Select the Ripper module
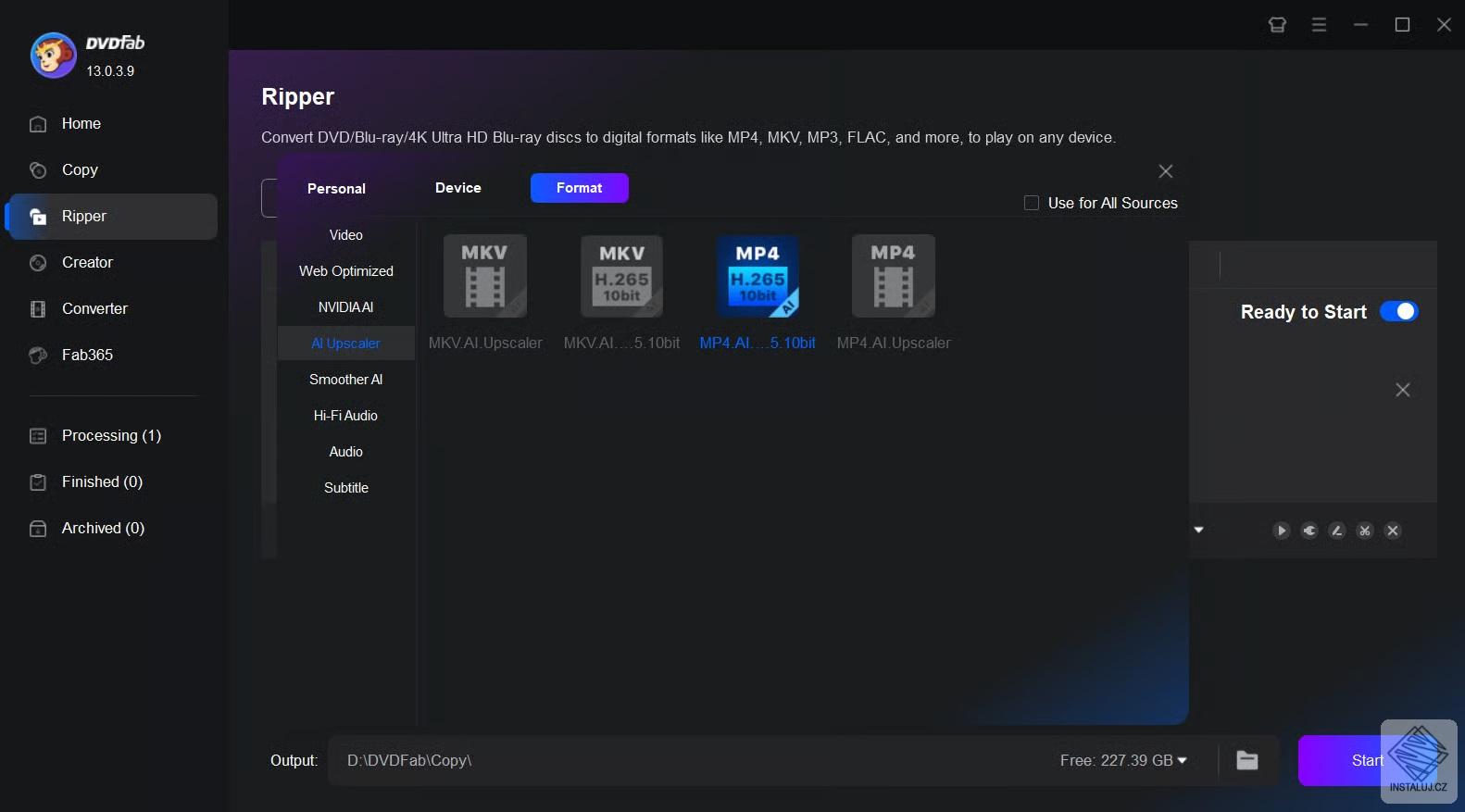This screenshot has height=812, width=1465. (x=111, y=216)
